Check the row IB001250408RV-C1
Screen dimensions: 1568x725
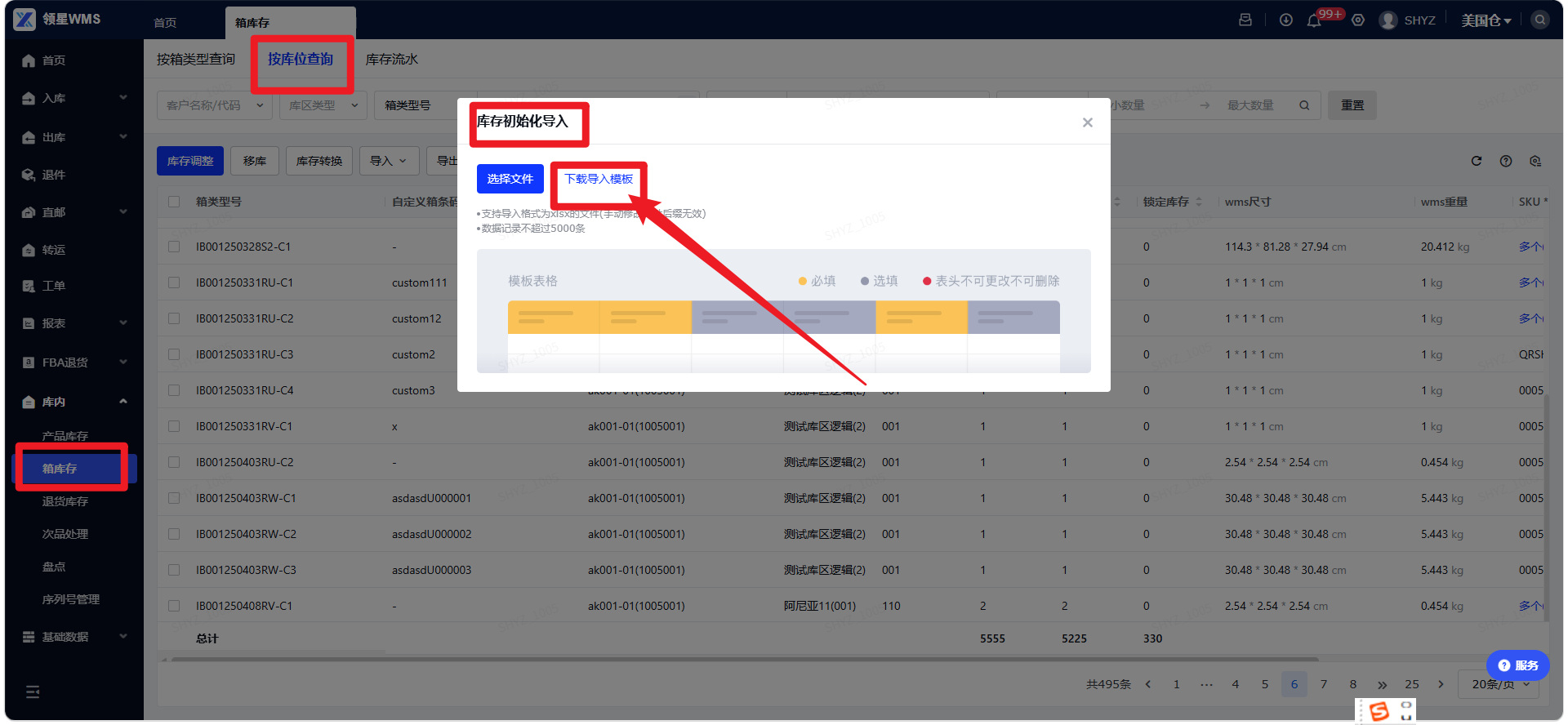pos(174,606)
